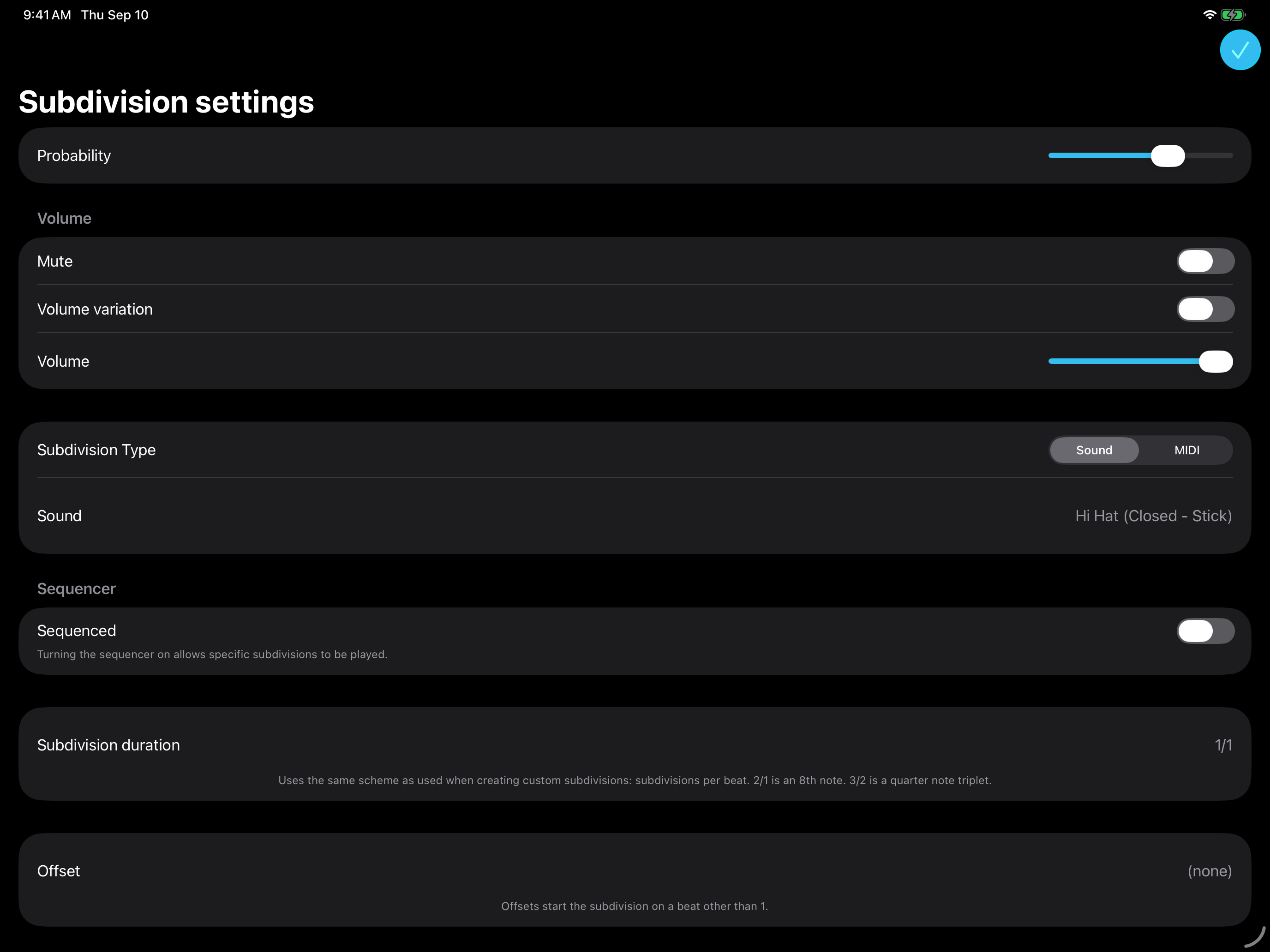Open Subdivision duration 1/1 value picker
Viewport: 1270px width, 952px height.
(x=1223, y=745)
